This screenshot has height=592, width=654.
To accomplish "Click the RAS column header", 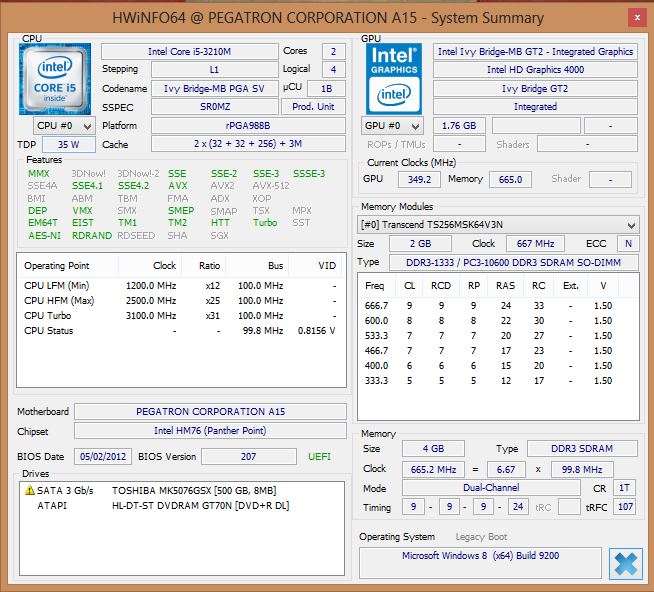I will pos(506,286).
